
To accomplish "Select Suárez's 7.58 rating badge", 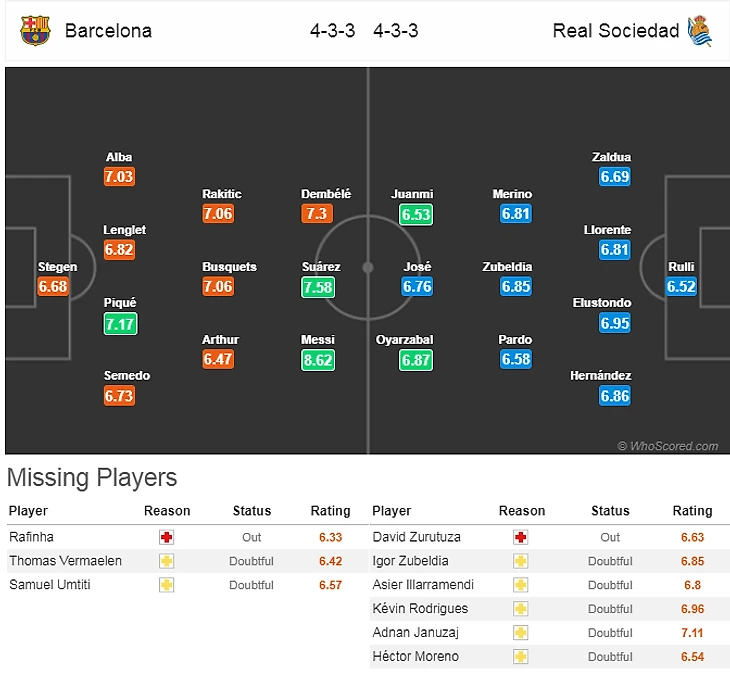I will (x=318, y=287).
